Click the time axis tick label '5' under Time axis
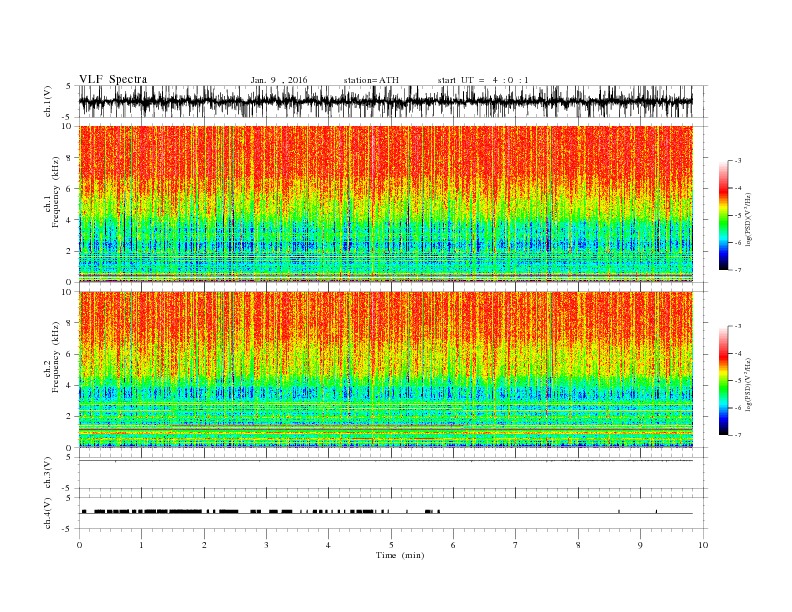Screen dimensions: 792x612 (391, 545)
